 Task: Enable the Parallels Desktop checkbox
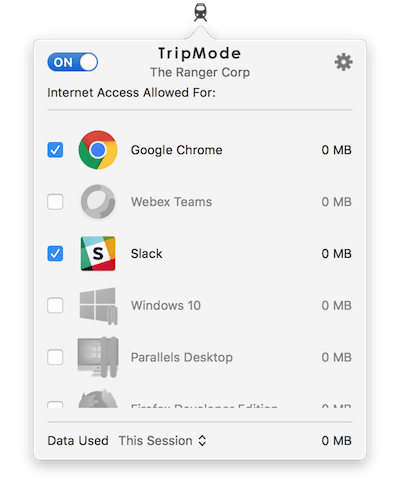(55, 357)
